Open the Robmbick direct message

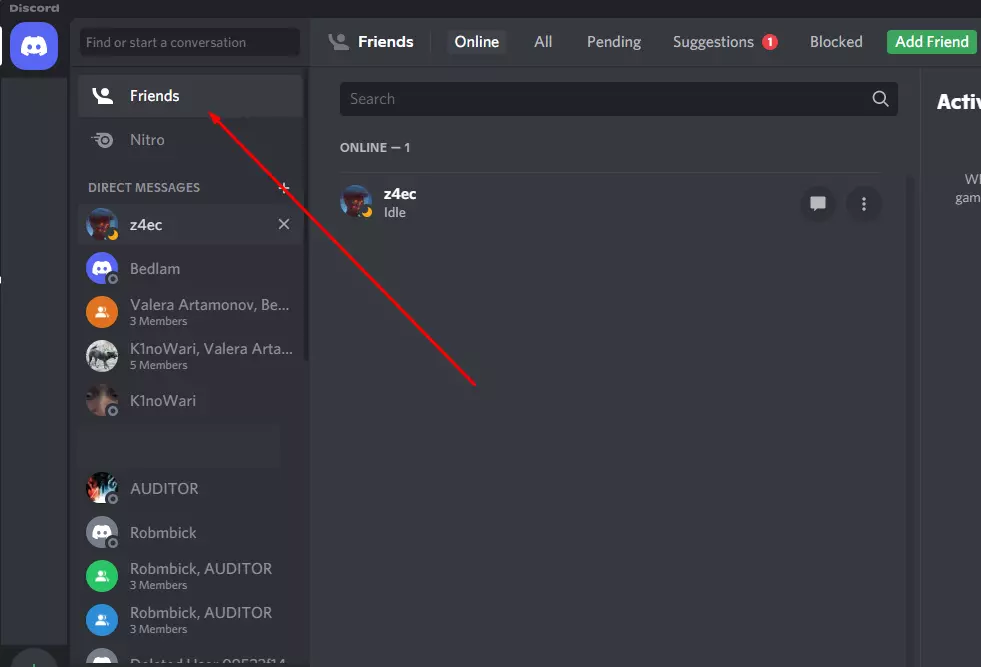point(190,532)
